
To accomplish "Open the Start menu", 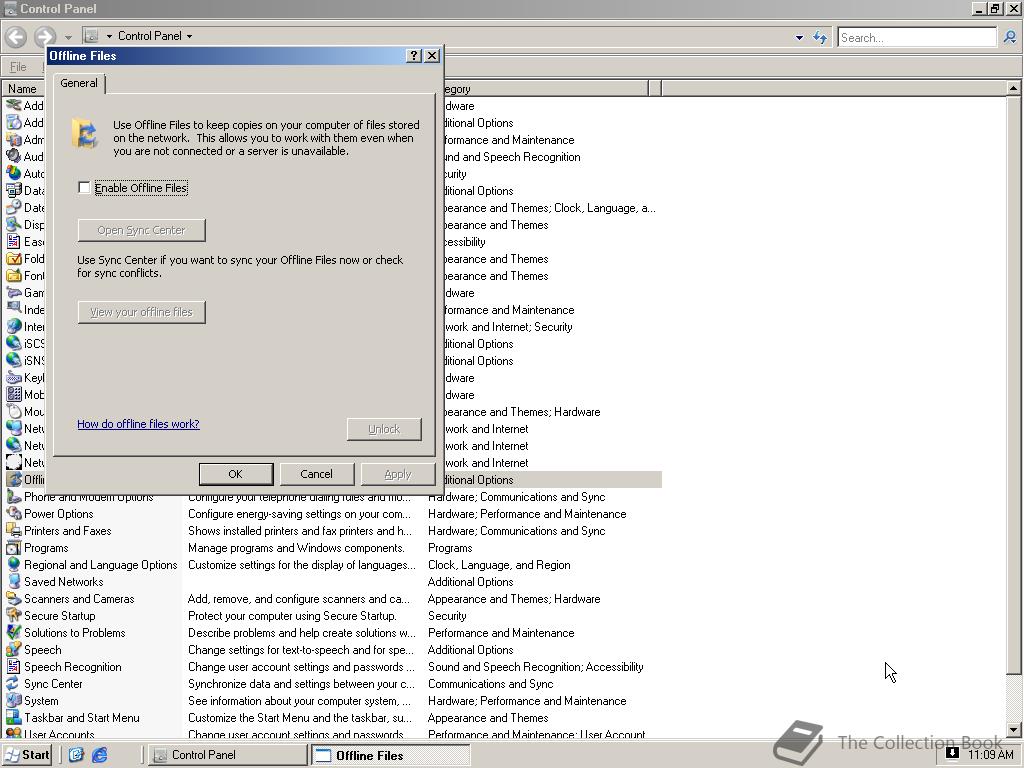I will click(x=27, y=755).
